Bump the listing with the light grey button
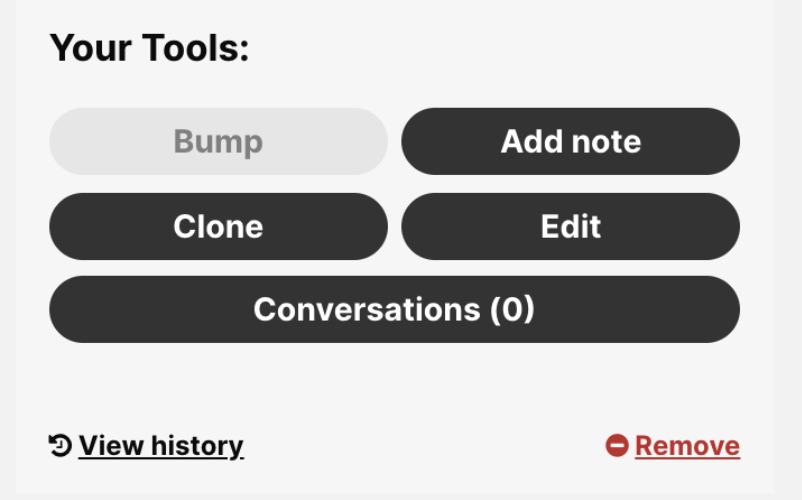This screenshot has height=500, width=802. (x=218, y=141)
